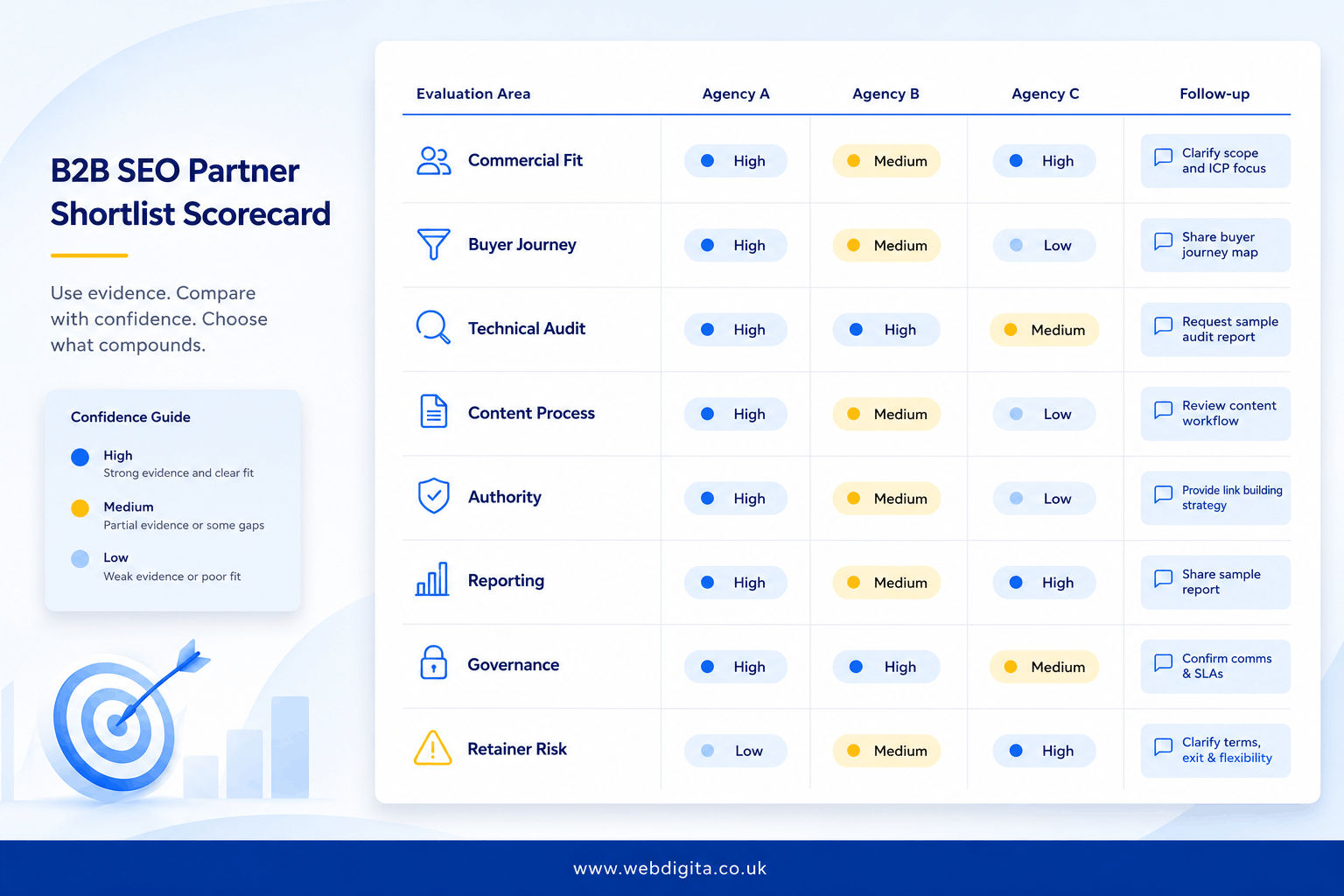
Task: Click Agency C High badge for Retainer Risk
Action: click(1044, 751)
